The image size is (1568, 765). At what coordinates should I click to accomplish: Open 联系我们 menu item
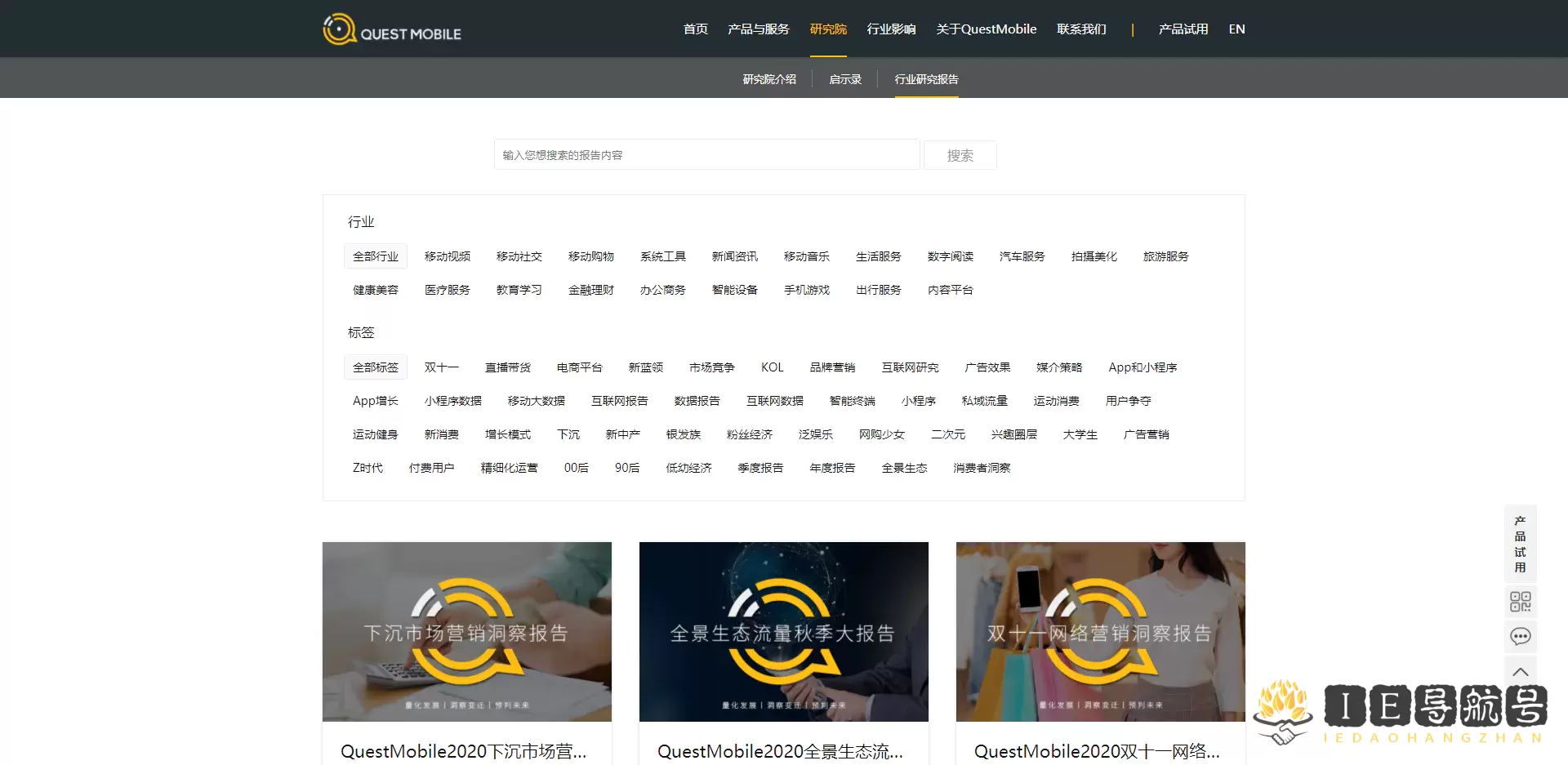click(x=1082, y=29)
